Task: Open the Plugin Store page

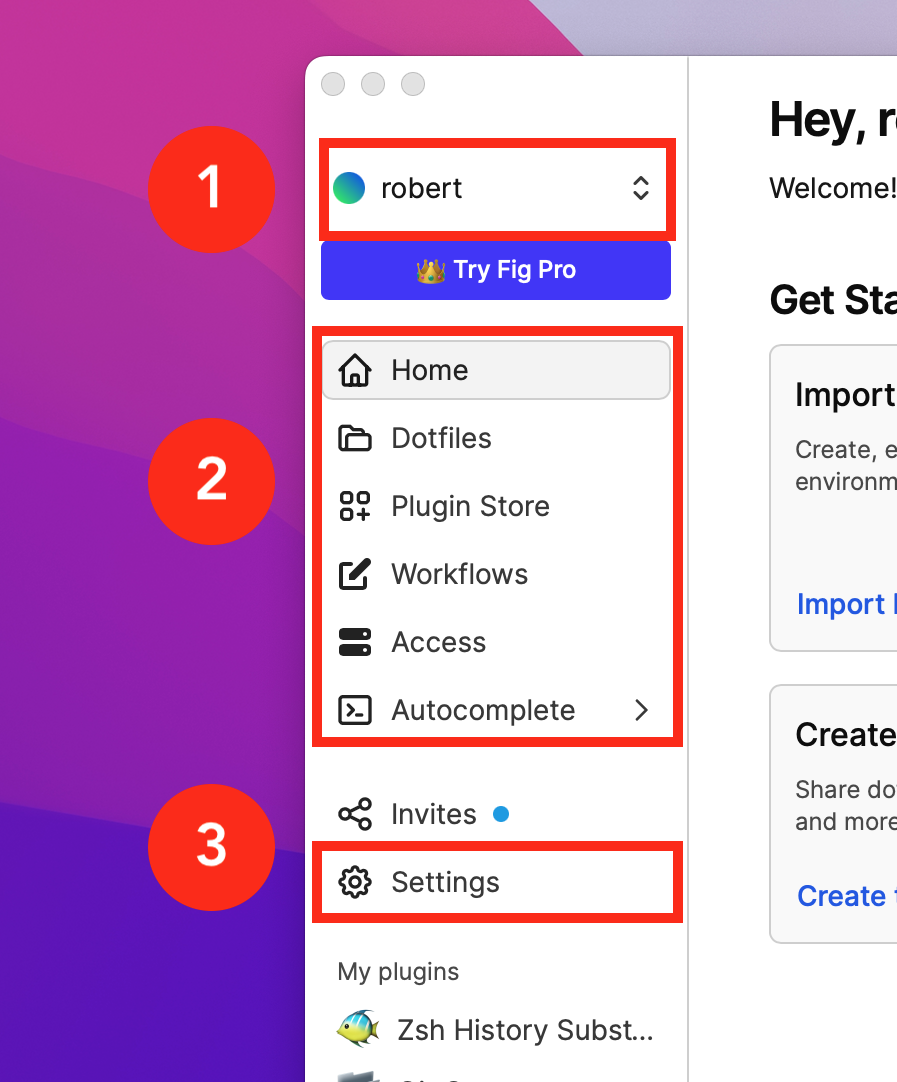Action: tap(496, 506)
